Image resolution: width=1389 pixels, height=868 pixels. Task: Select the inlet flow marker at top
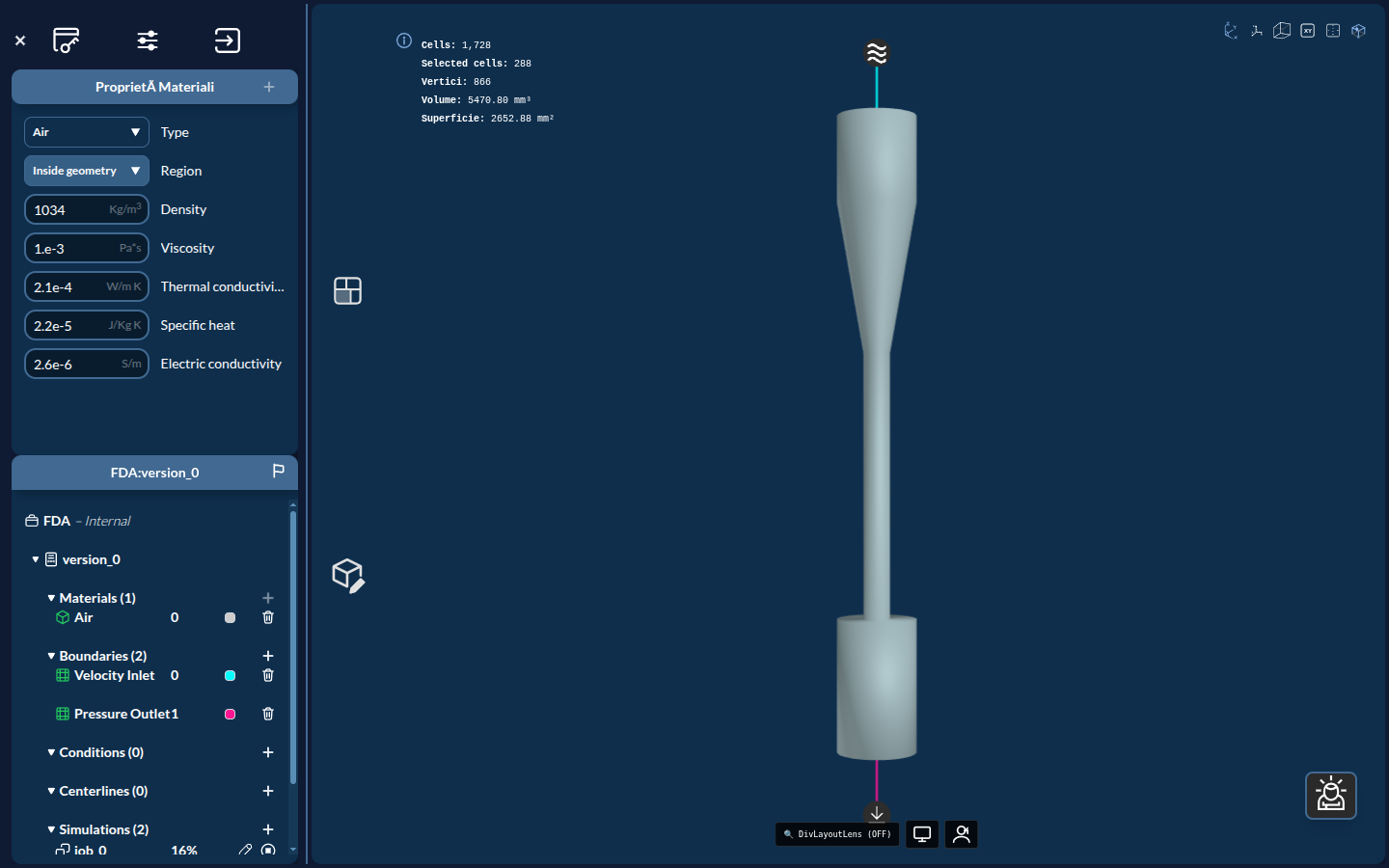(877, 52)
